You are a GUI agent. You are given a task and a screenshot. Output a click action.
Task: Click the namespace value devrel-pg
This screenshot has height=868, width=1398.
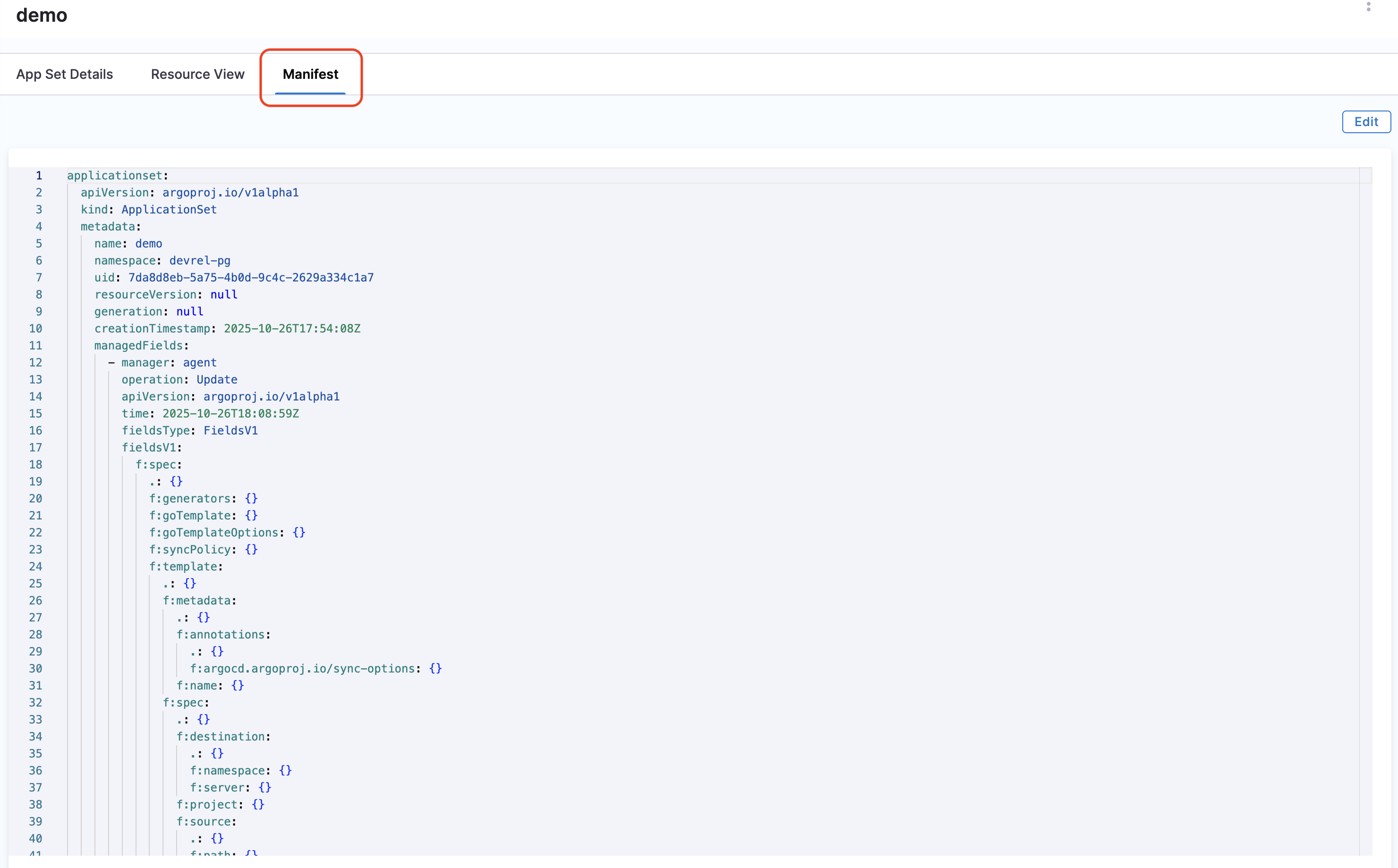pyautogui.click(x=199, y=261)
